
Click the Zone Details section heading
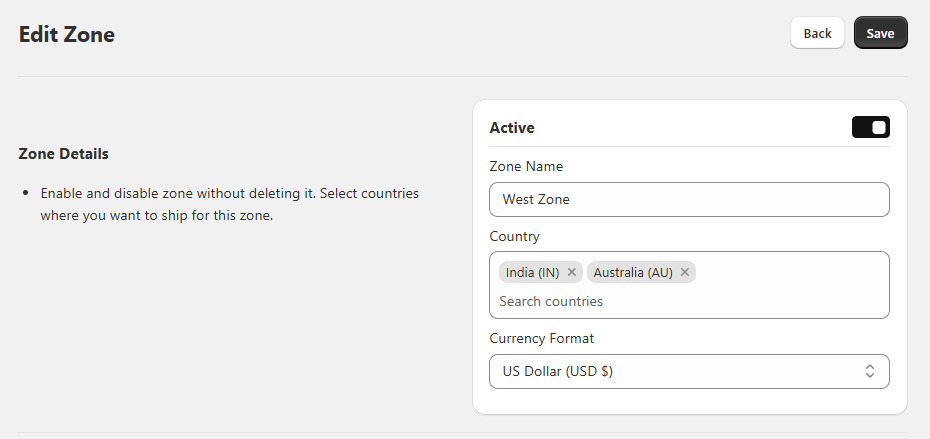(x=63, y=154)
